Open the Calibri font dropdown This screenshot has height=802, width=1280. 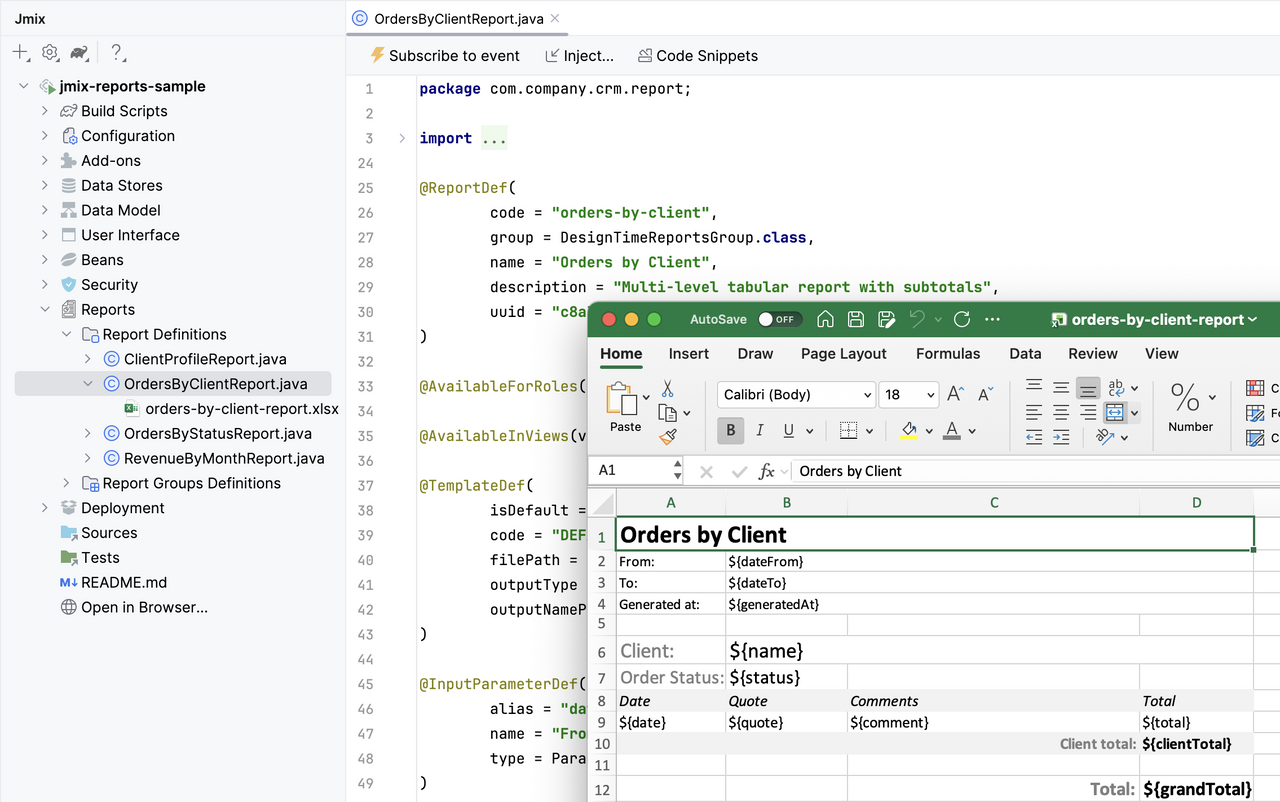coord(795,394)
